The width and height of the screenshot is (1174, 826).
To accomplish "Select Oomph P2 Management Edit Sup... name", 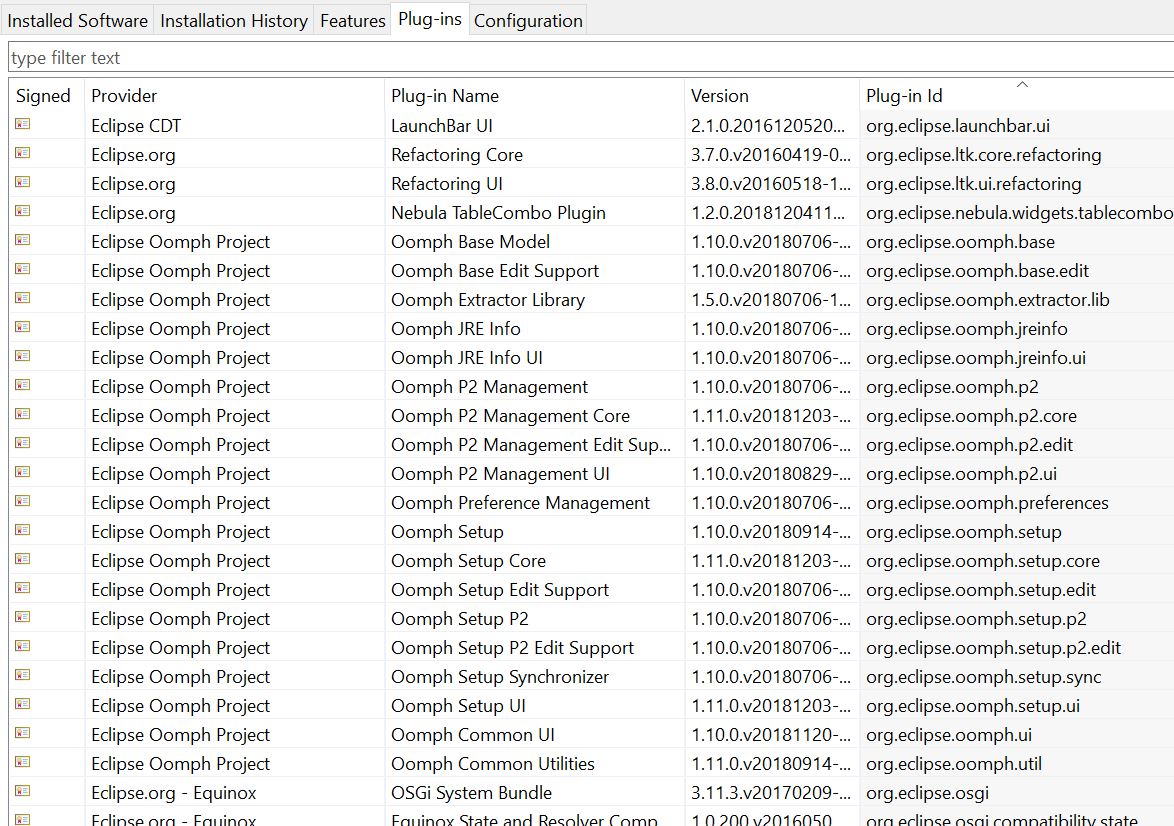I will 531,445.
